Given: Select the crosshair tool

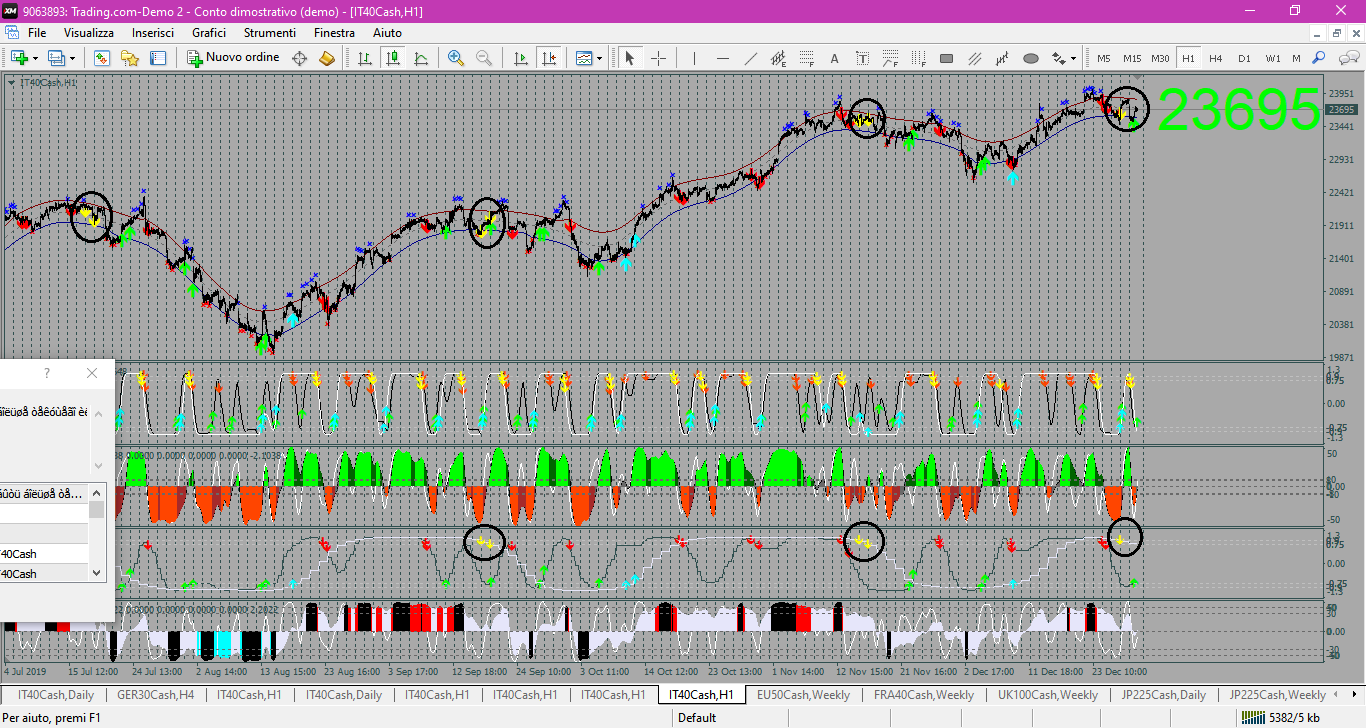Looking at the screenshot, I should pos(658,58).
